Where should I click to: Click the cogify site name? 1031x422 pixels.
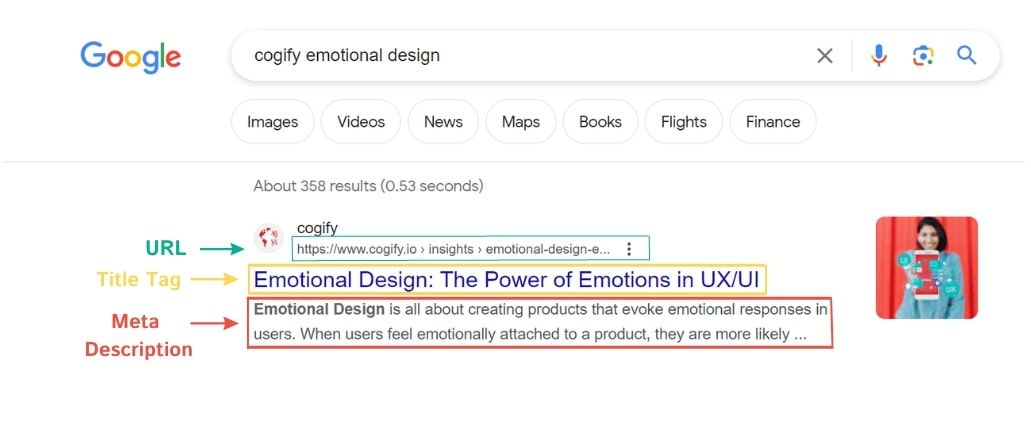click(318, 228)
